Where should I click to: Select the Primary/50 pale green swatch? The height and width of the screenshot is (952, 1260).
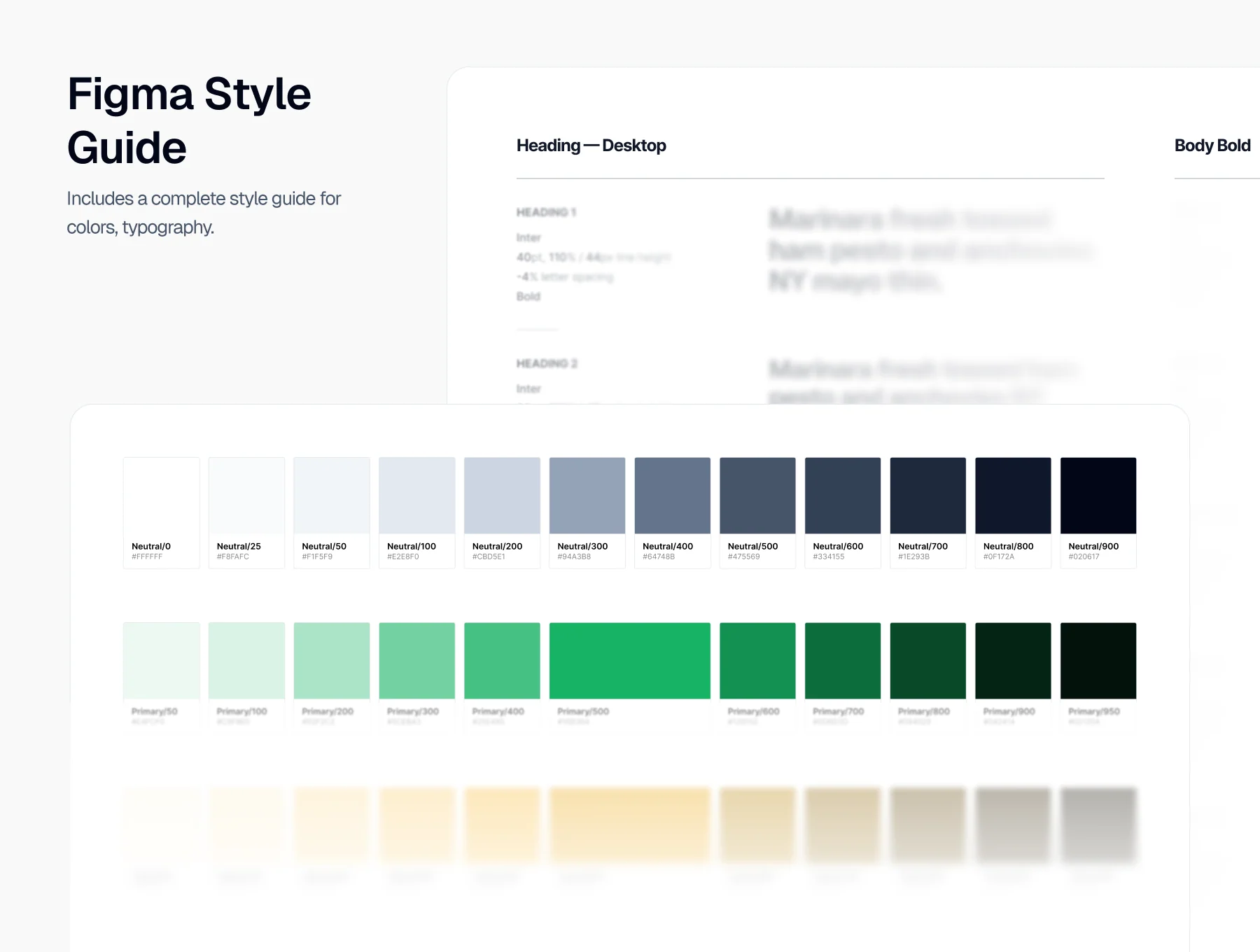pyautogui.click(x=162, y=661)
